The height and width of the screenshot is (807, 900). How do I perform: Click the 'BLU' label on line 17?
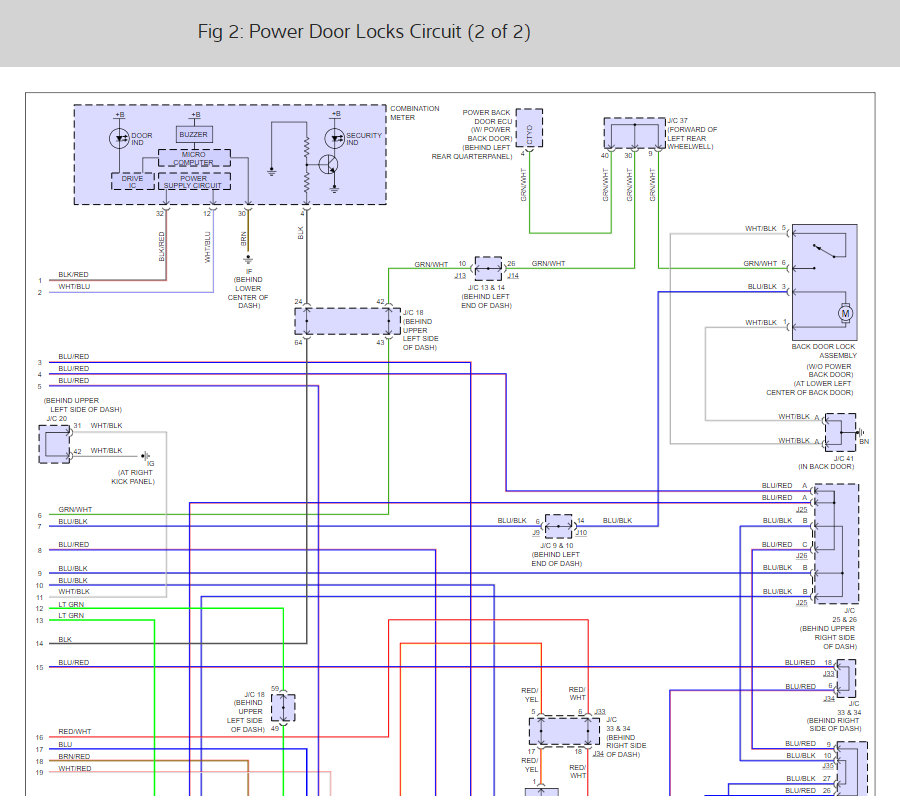tap(65, 744)
